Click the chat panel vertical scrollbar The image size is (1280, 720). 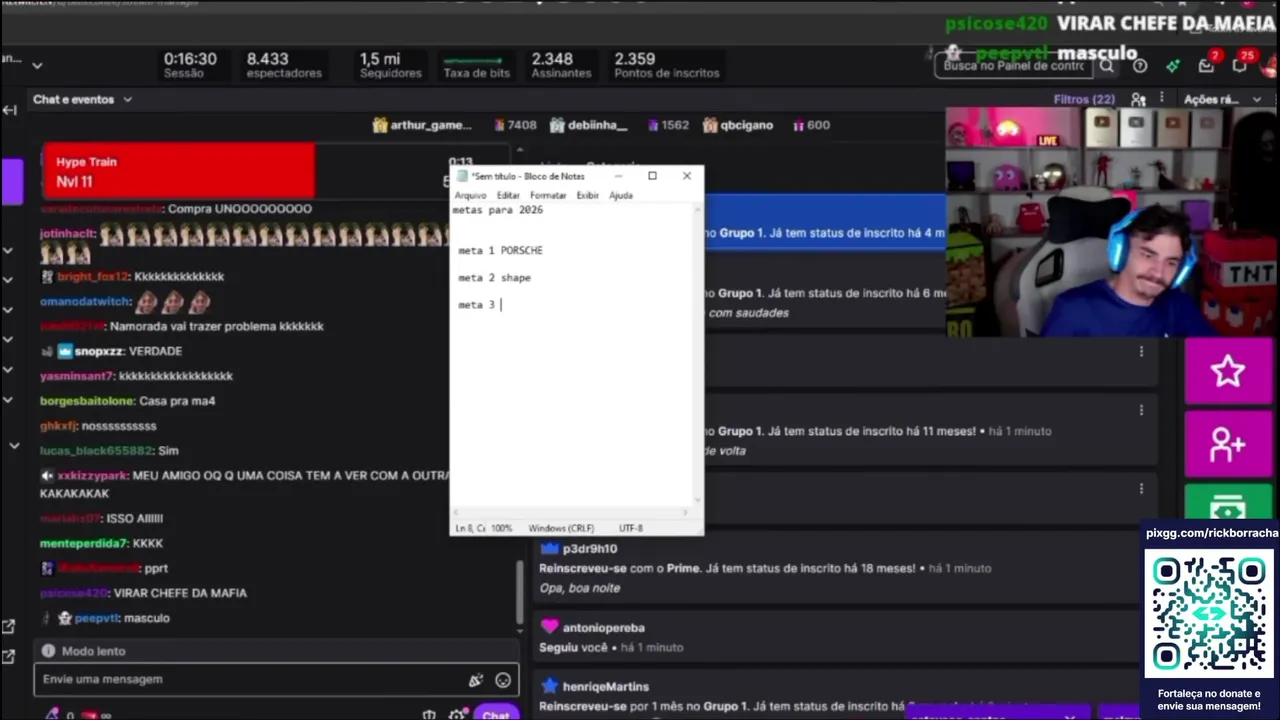point(519,590)
